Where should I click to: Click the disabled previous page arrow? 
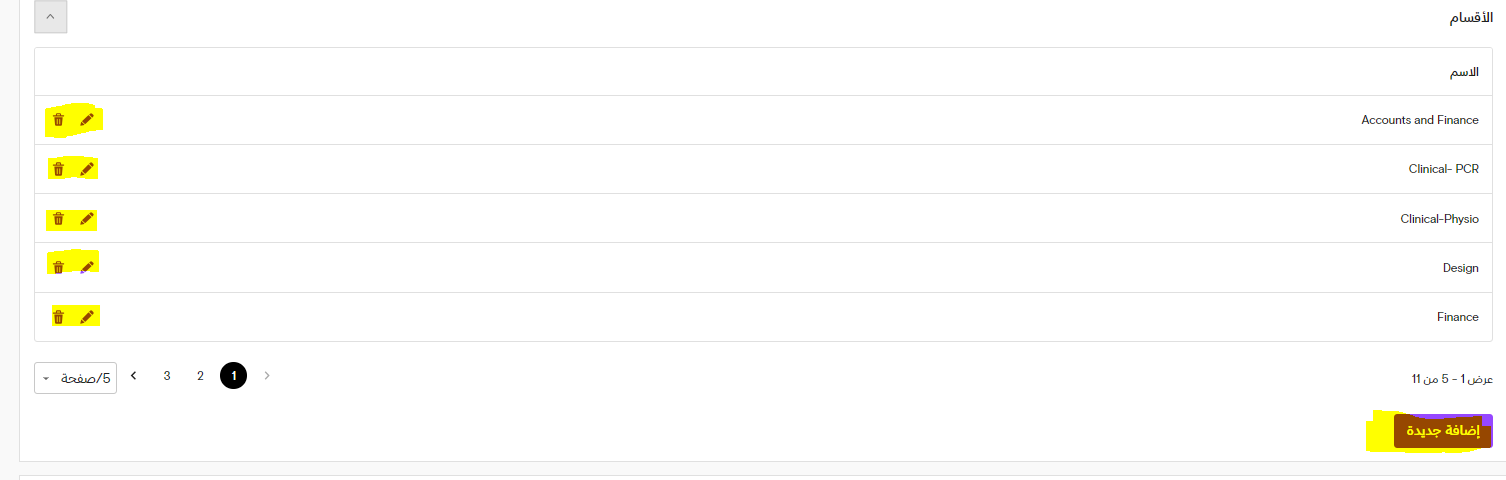[x=267, y=376]
